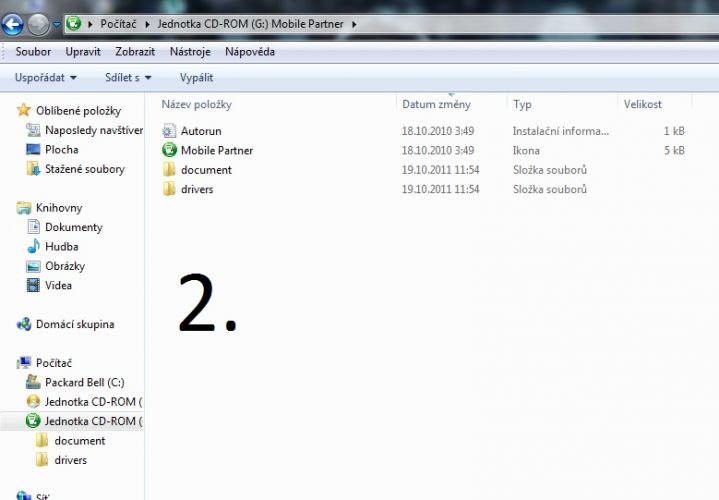This screenshot has width=719, height=500.
Task: Open Knihovny in navigation pane
Action: (59, 208)
